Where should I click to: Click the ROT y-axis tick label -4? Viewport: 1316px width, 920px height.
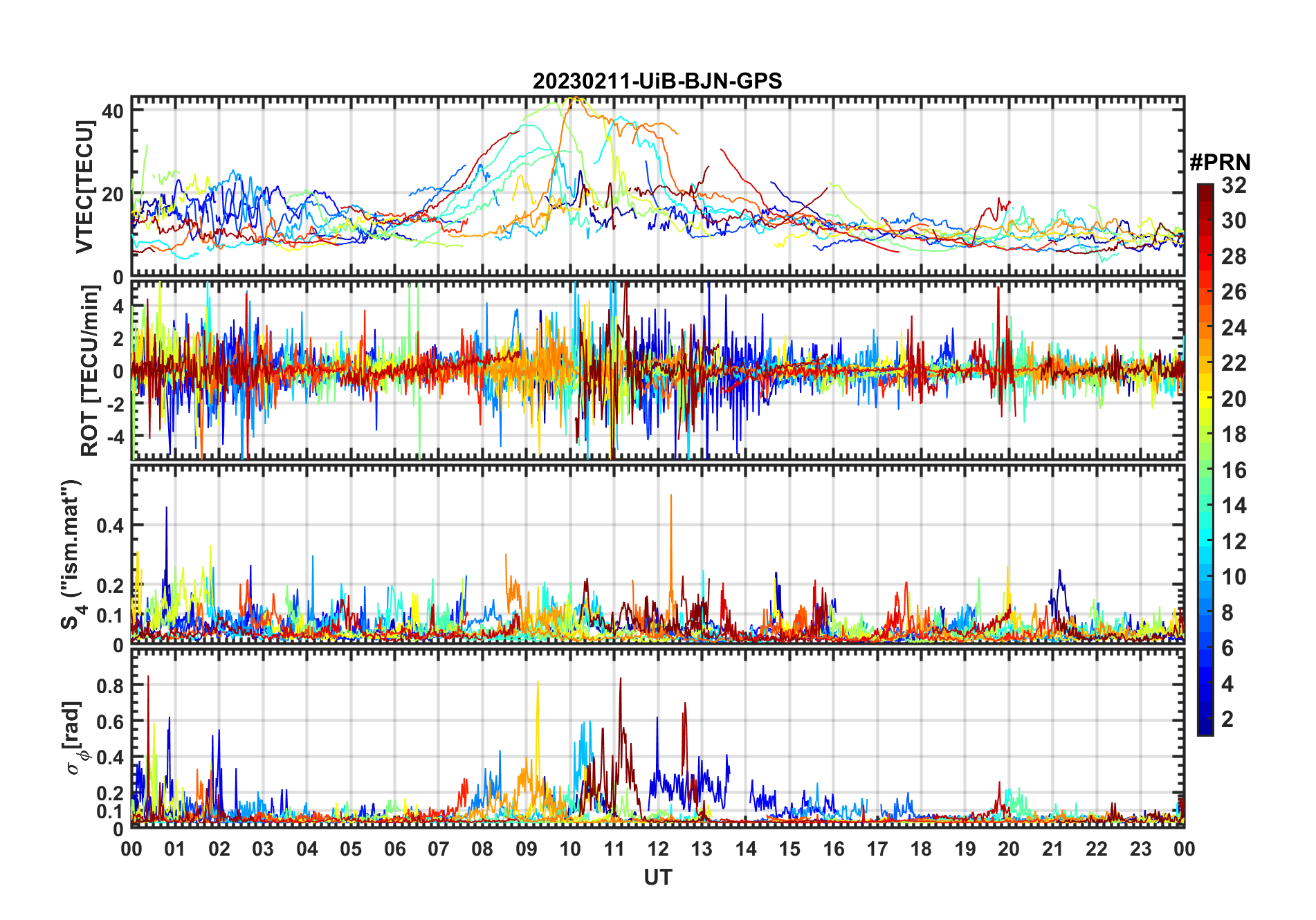tap(115, 436)
